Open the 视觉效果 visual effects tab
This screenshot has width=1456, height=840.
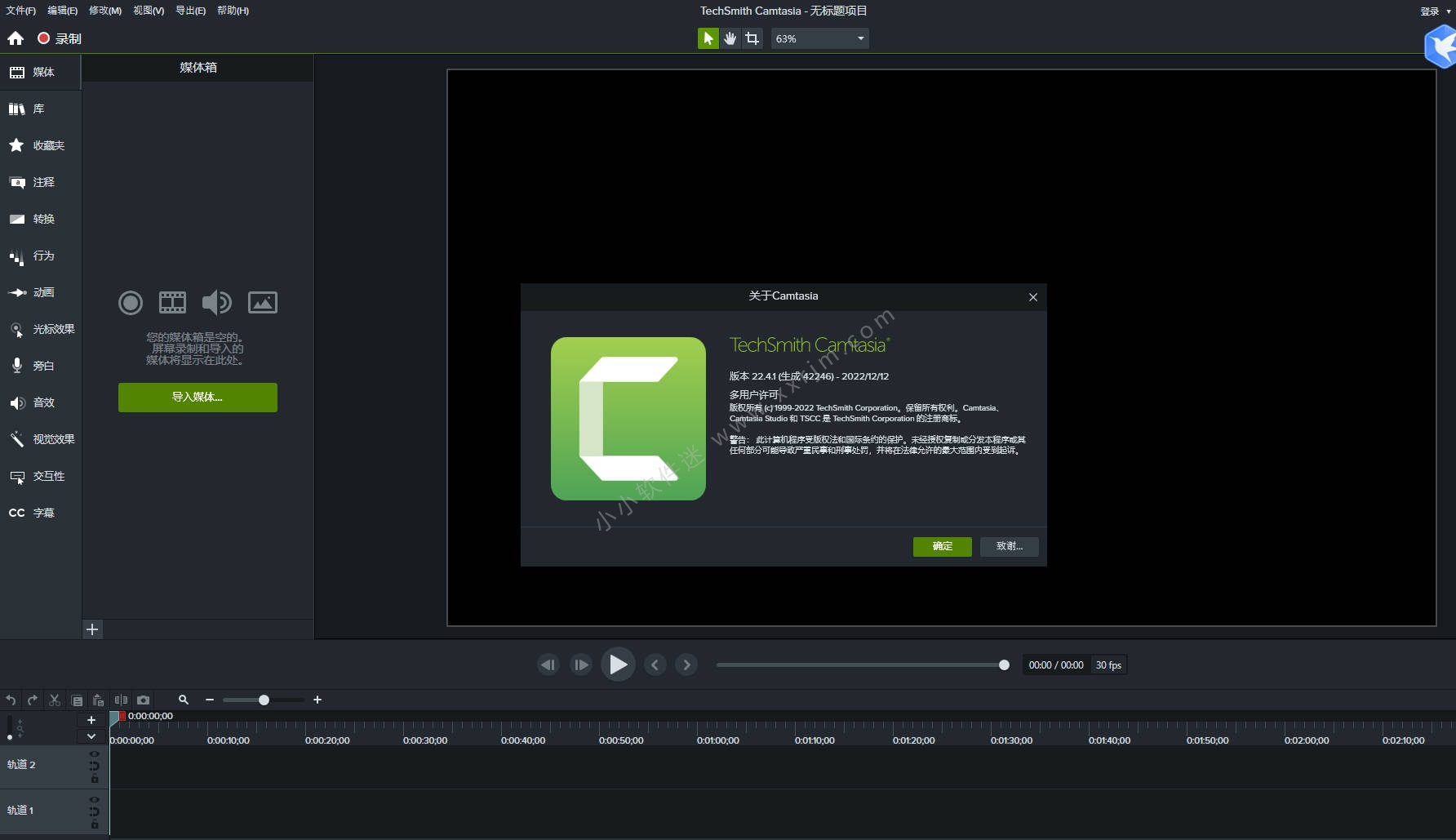point(40,439)
